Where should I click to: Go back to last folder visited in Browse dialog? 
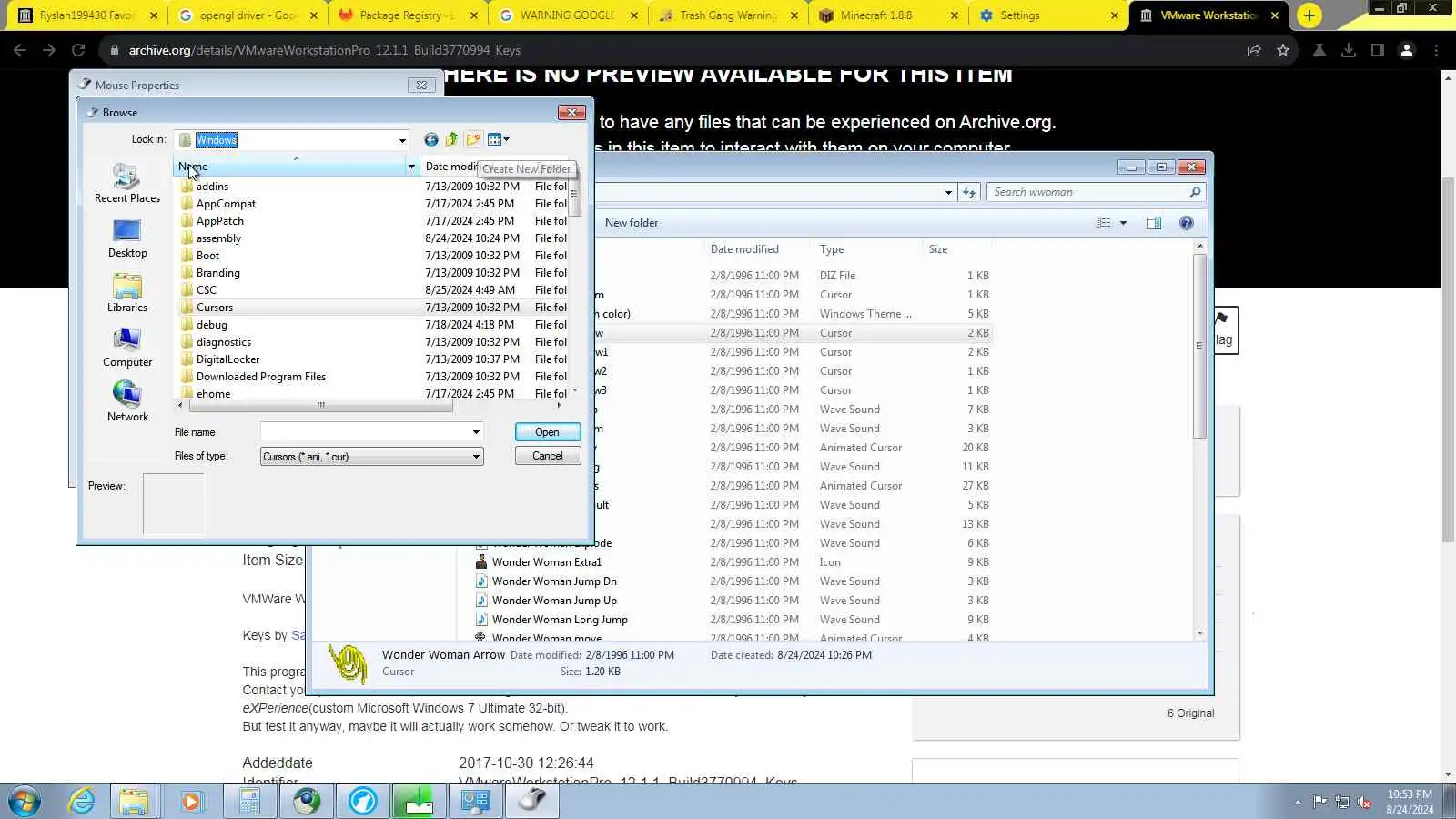tap(431, 139)
